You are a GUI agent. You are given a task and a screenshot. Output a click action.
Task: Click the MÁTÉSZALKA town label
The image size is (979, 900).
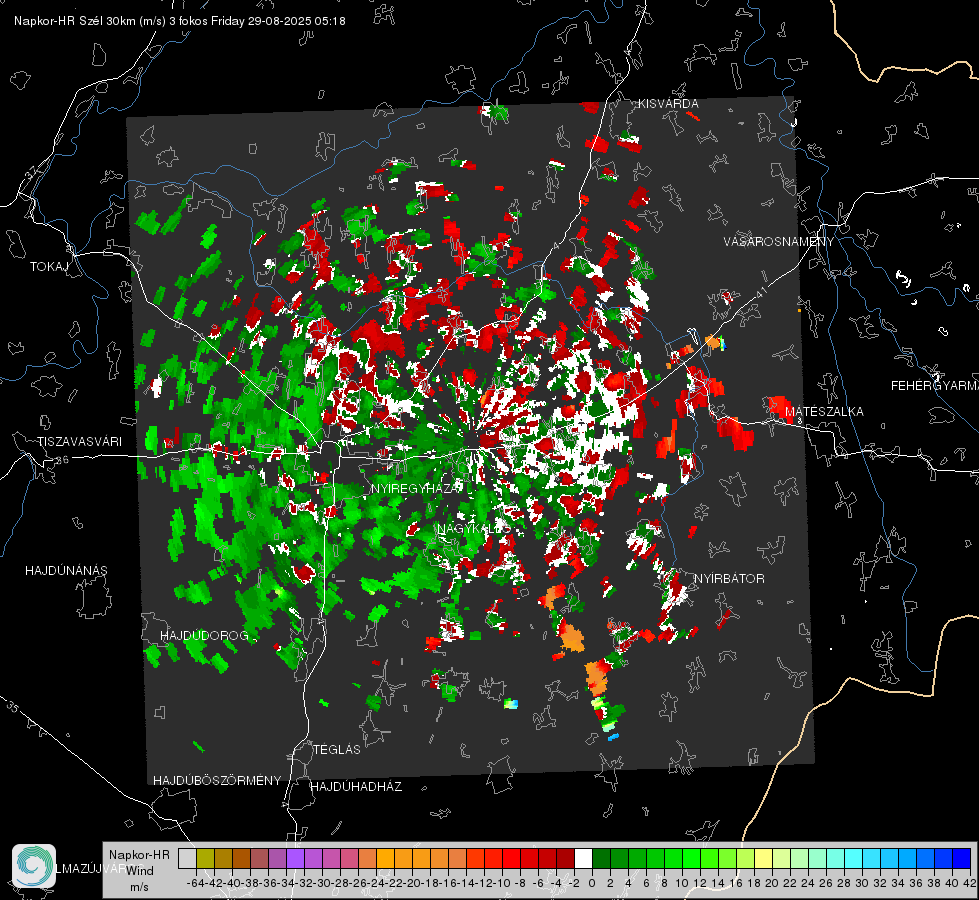[x=824, y=412]
